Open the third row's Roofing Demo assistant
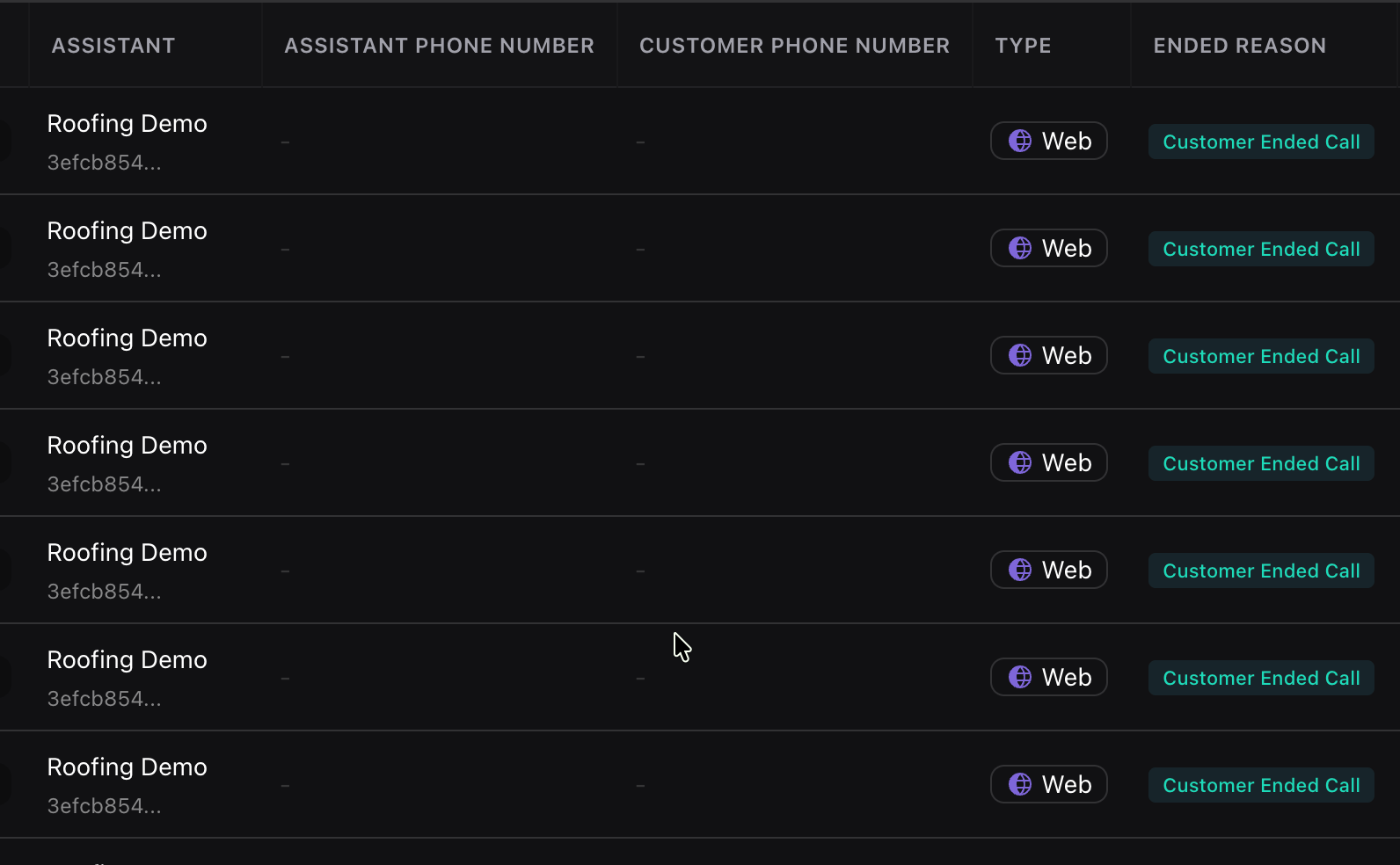 [x=128, y=338]
